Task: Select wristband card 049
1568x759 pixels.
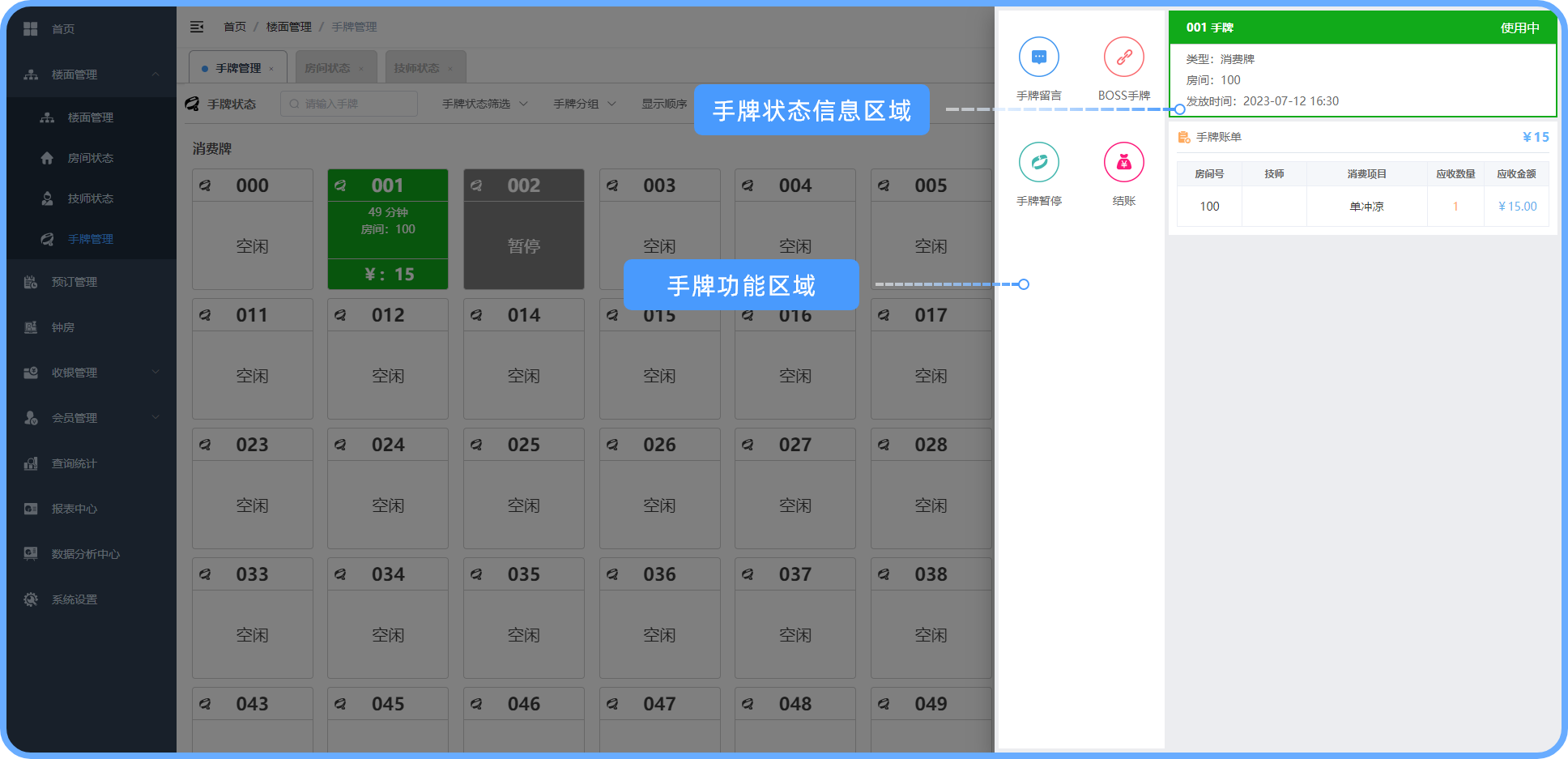Action: [931, 720]
